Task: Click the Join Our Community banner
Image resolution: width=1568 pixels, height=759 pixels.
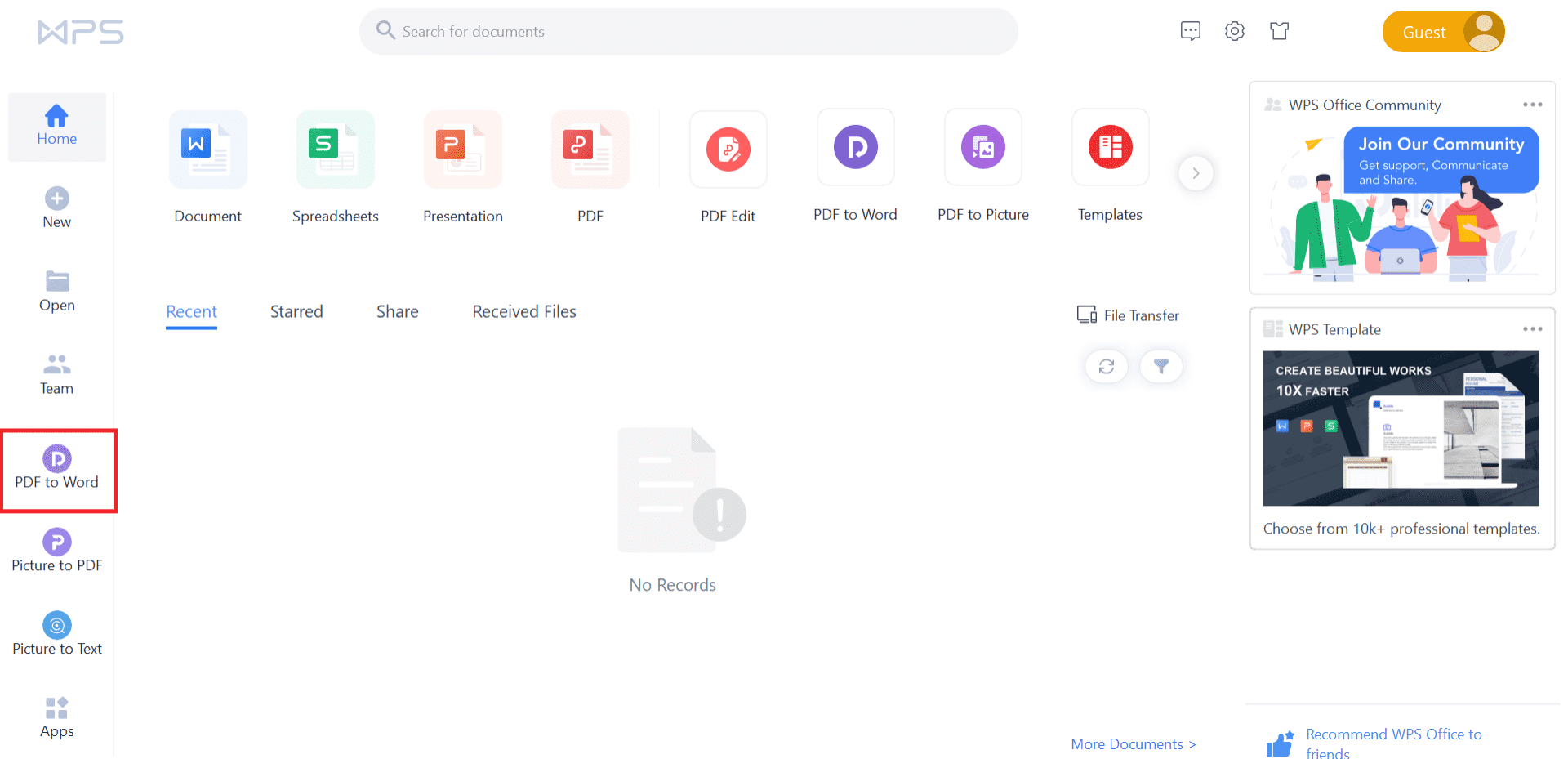Action: pyautogui.click(x=1401, y=204)
